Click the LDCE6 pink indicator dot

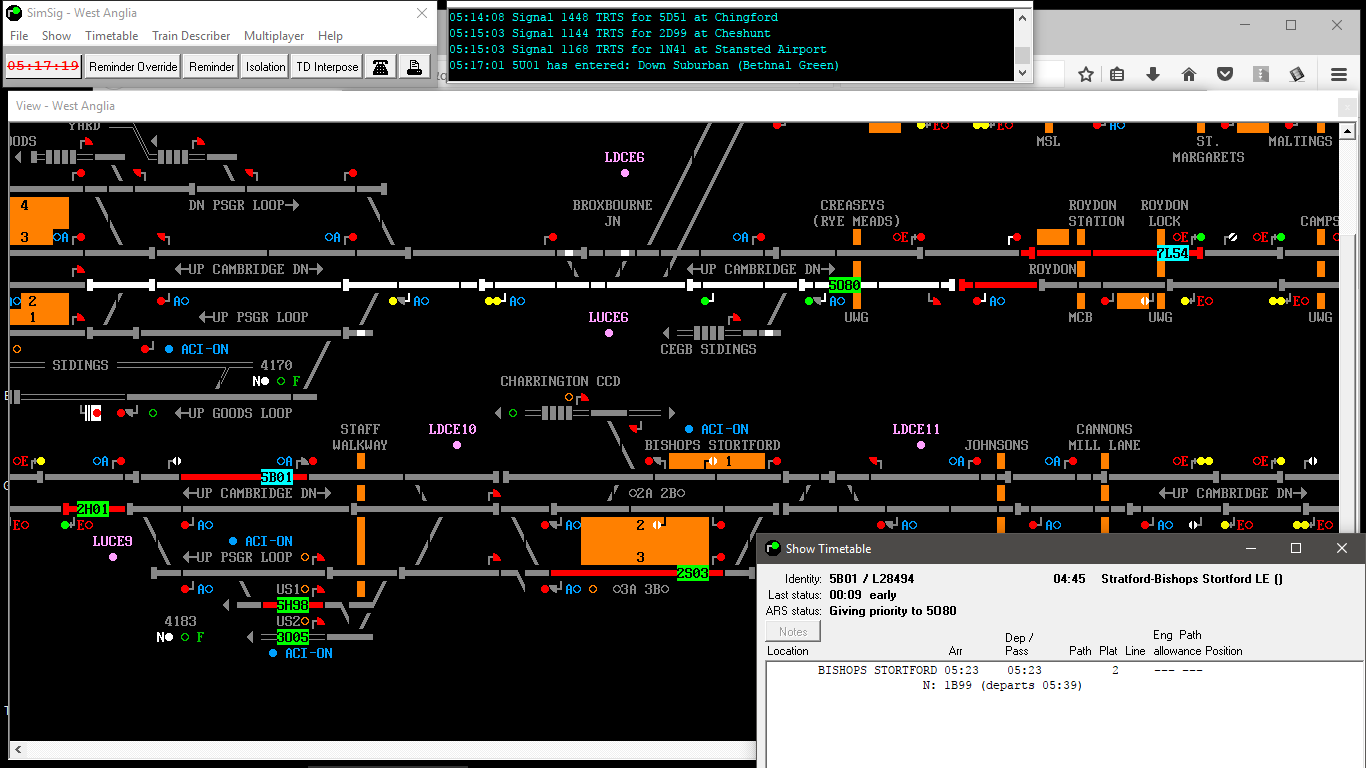pos(625,173)
